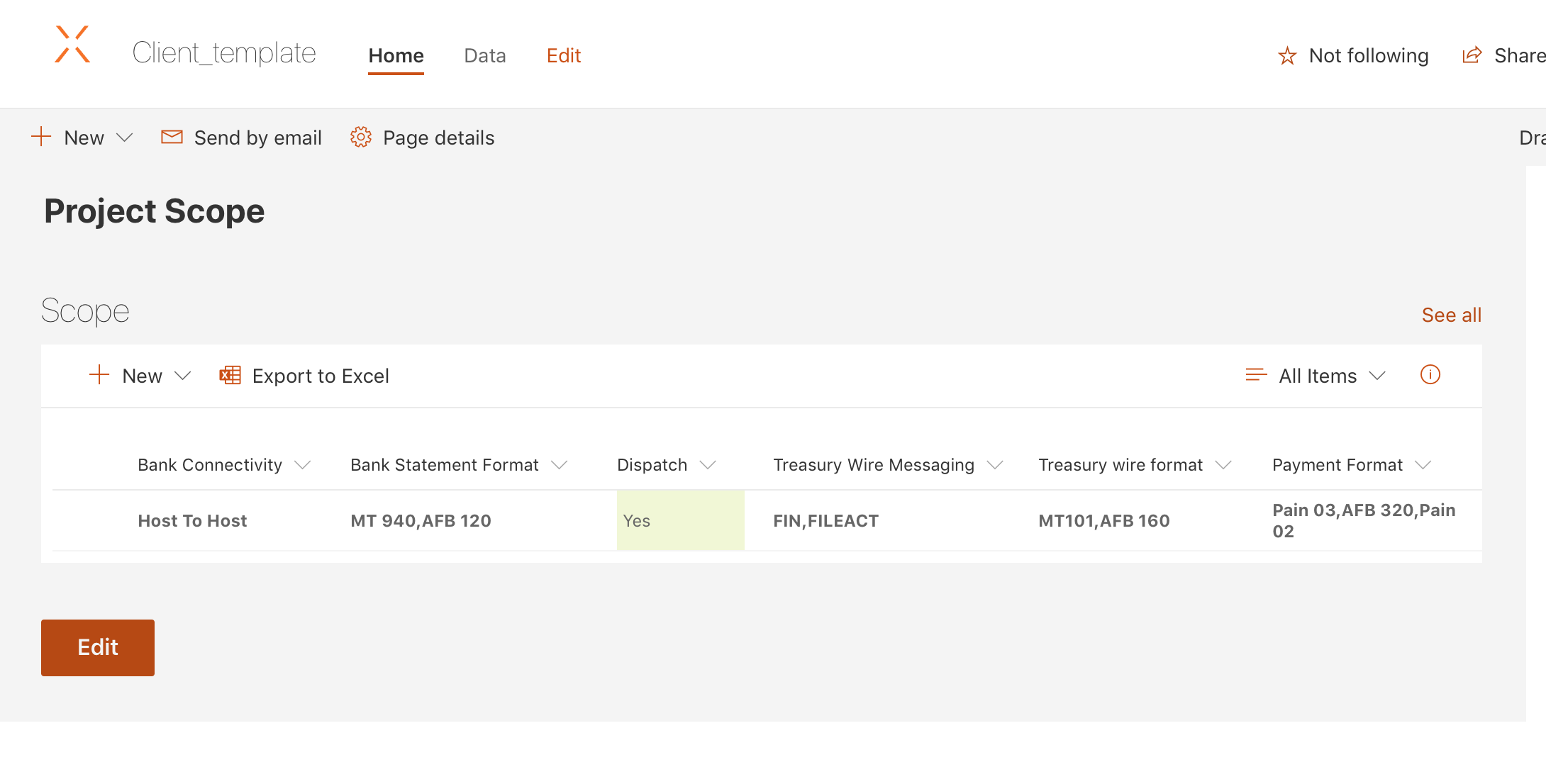Open Bank Statement Format column dropdown
The image size is (1546, 784).
[560, 465]
